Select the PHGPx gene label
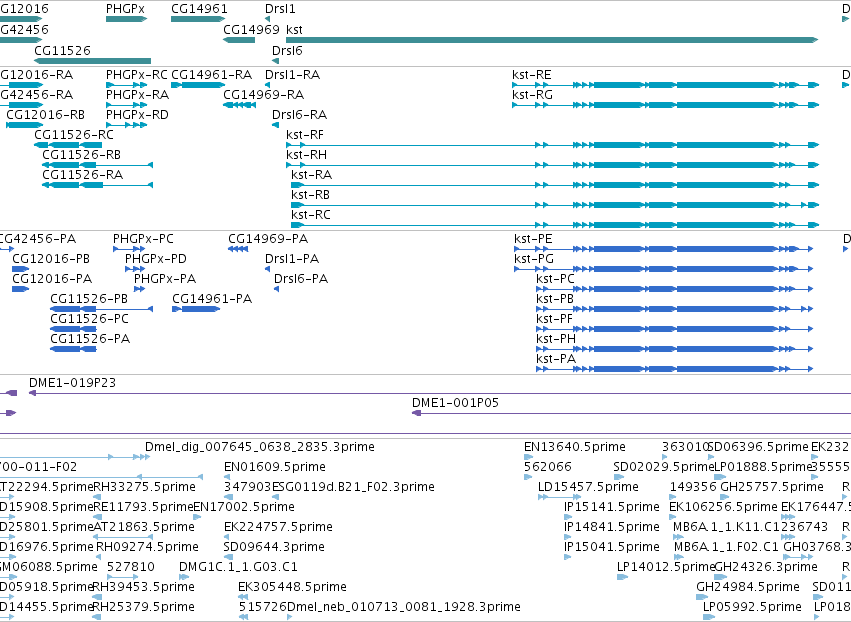The width and height of the screenshot is (851, 622). tap(125, 9)
